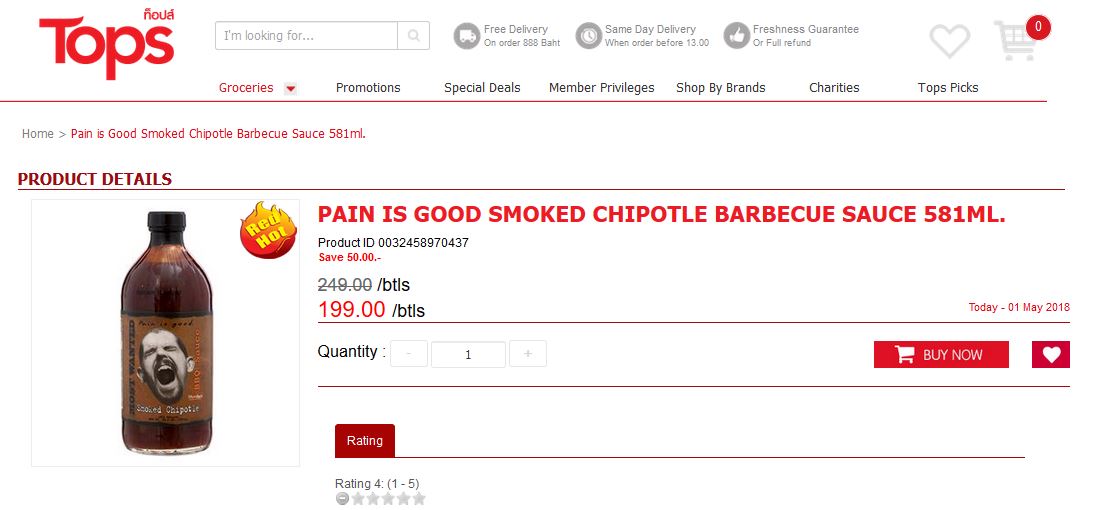Go to the Home breadcrumb link
1102x510 pixels.
click(37, 133)
